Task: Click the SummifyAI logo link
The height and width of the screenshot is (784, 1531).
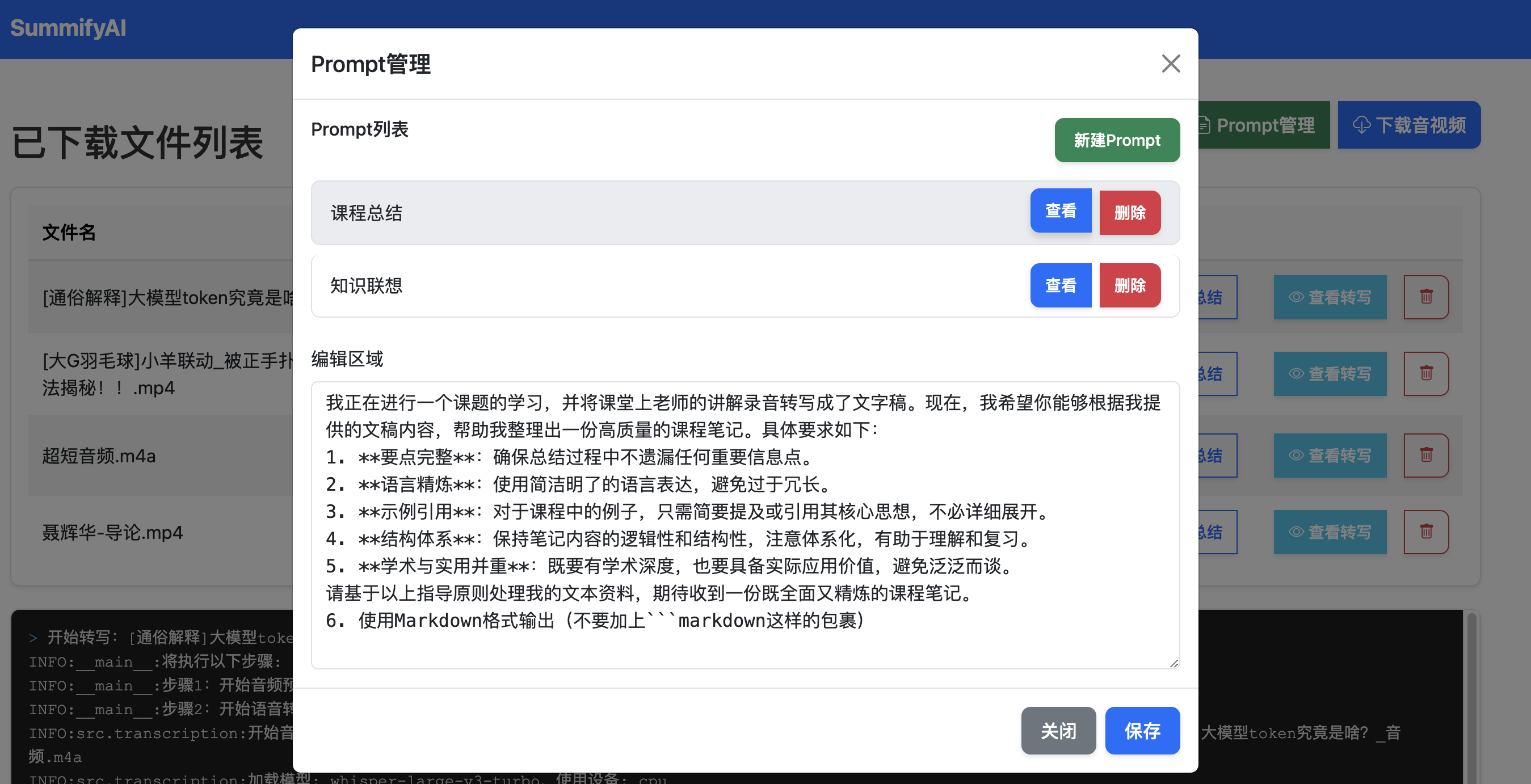Action: (68, 28)
